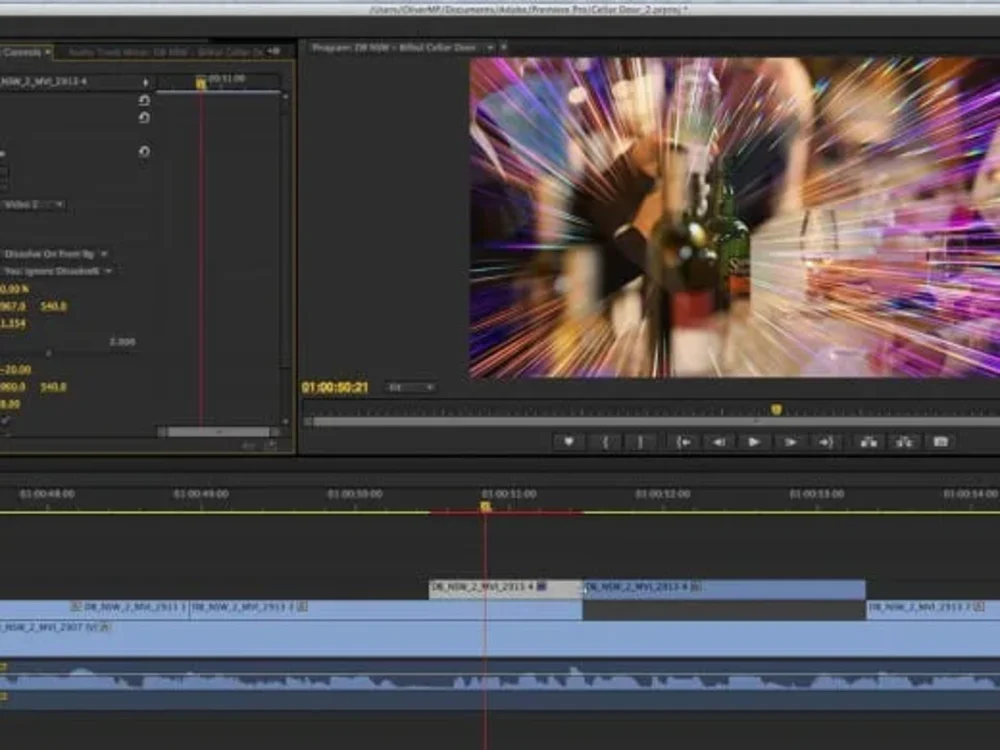Show more panel tabs with the overflow chevron

274,52
